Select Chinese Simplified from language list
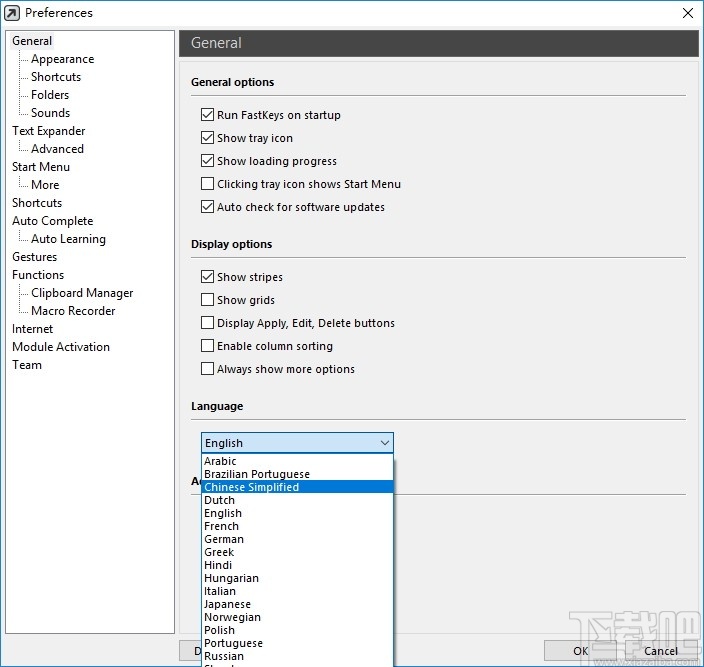704x667 pixels. [x=252, y=487]
